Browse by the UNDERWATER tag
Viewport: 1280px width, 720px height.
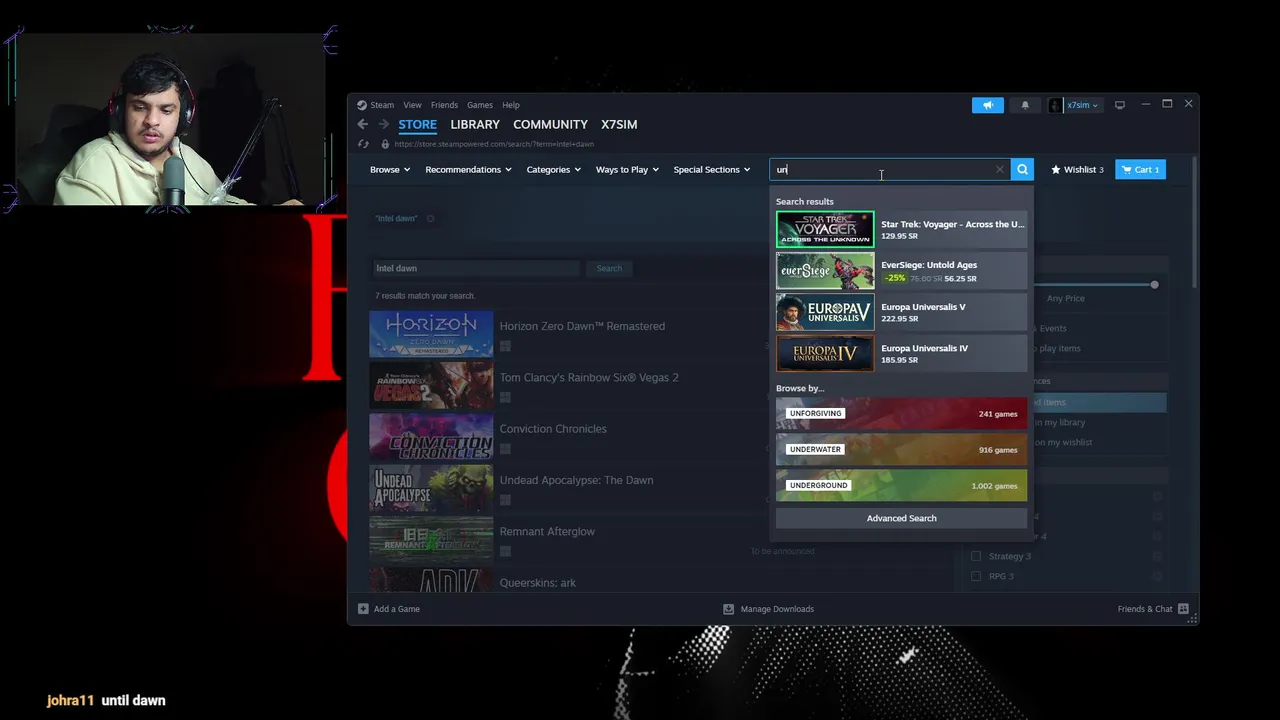click(901, 450)
